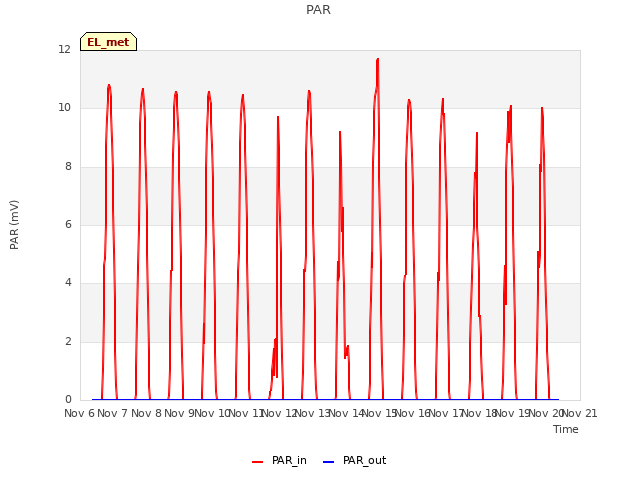
Task: Click the PAR chart title
Action: [x=318, y=10]
